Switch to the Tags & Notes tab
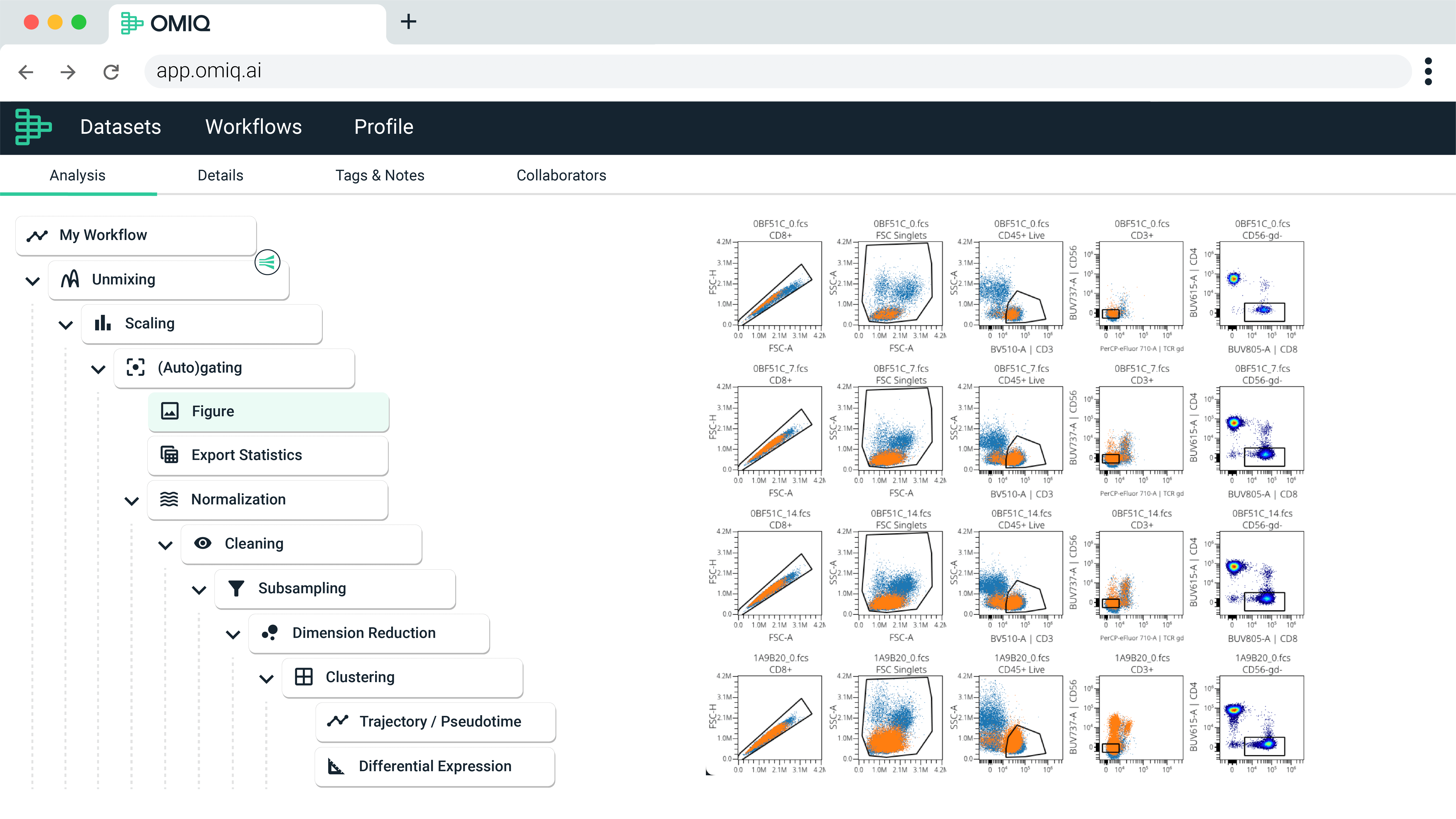Viewport: 1456px width, 819px height. 380,175
